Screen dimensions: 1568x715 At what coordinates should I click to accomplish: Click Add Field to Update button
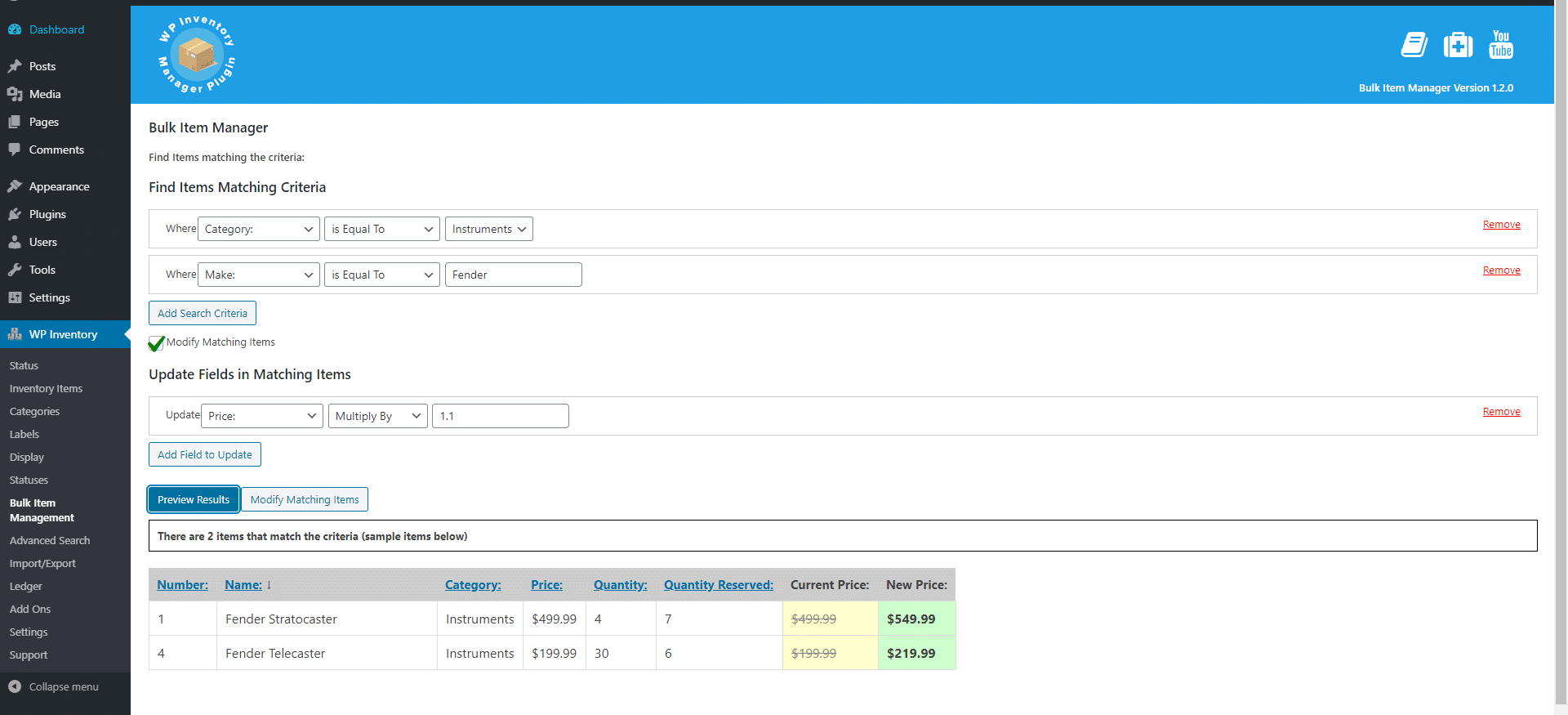[x=205, y=454]
